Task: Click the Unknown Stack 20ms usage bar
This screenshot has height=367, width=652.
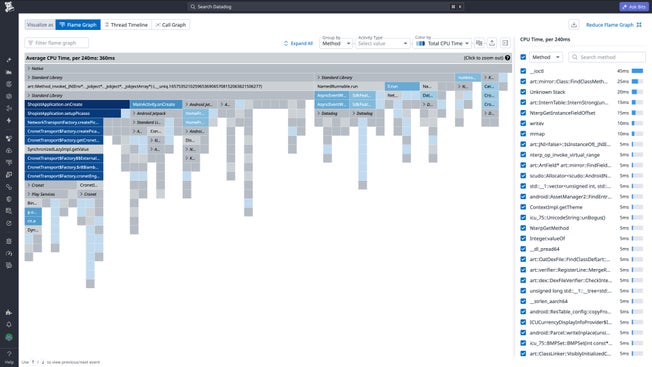Action: 637,92
